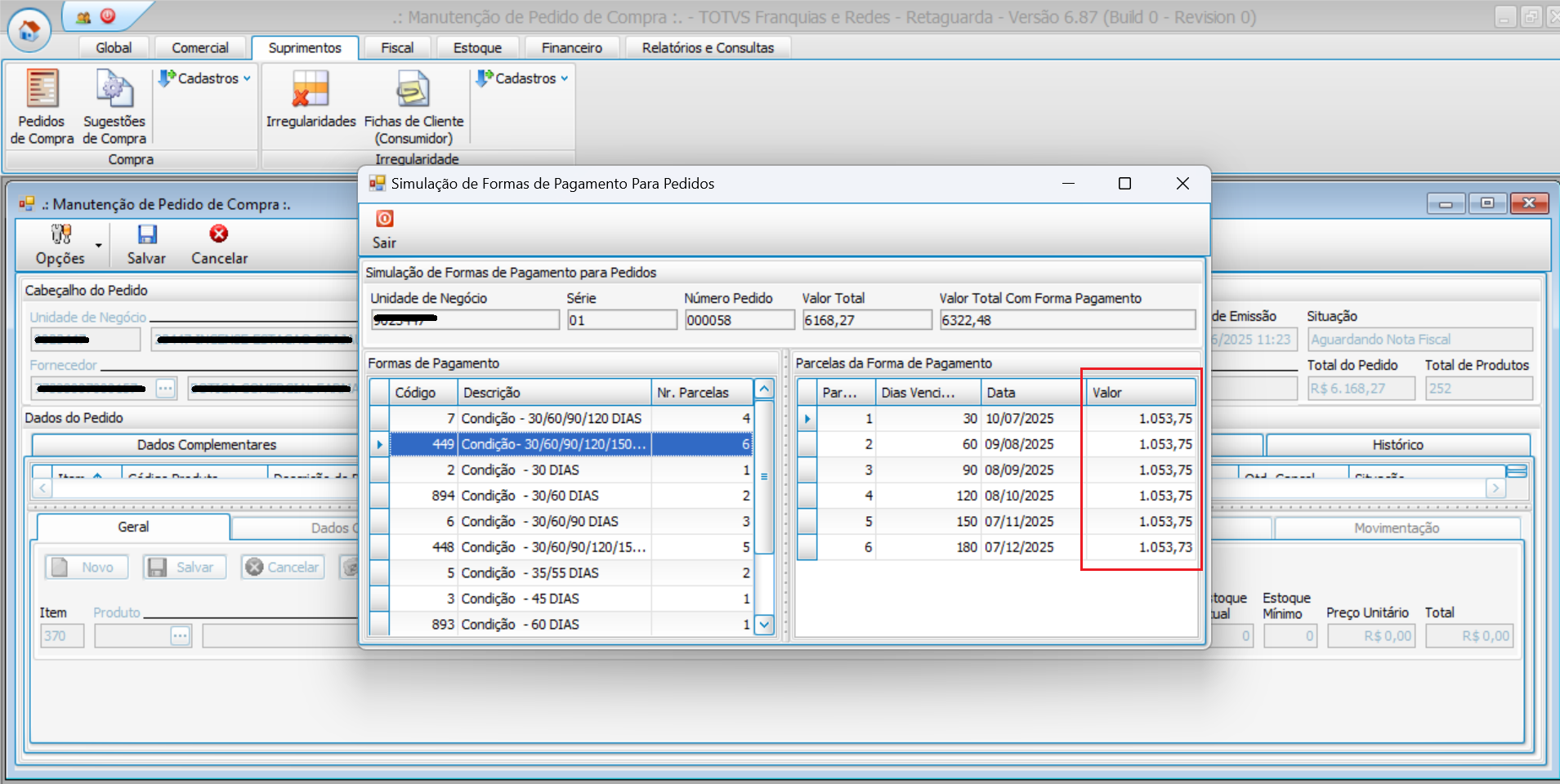
Task: Select installment dated 10/07/2025
Action: tap(996, 418)
